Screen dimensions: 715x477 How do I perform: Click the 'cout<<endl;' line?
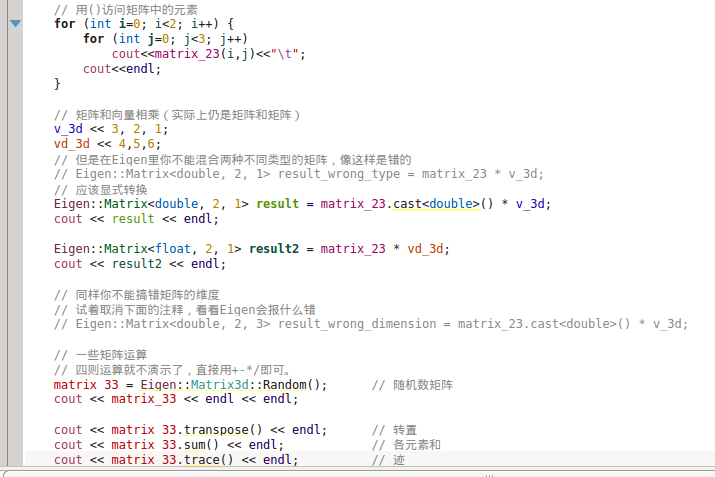point(122,69)
